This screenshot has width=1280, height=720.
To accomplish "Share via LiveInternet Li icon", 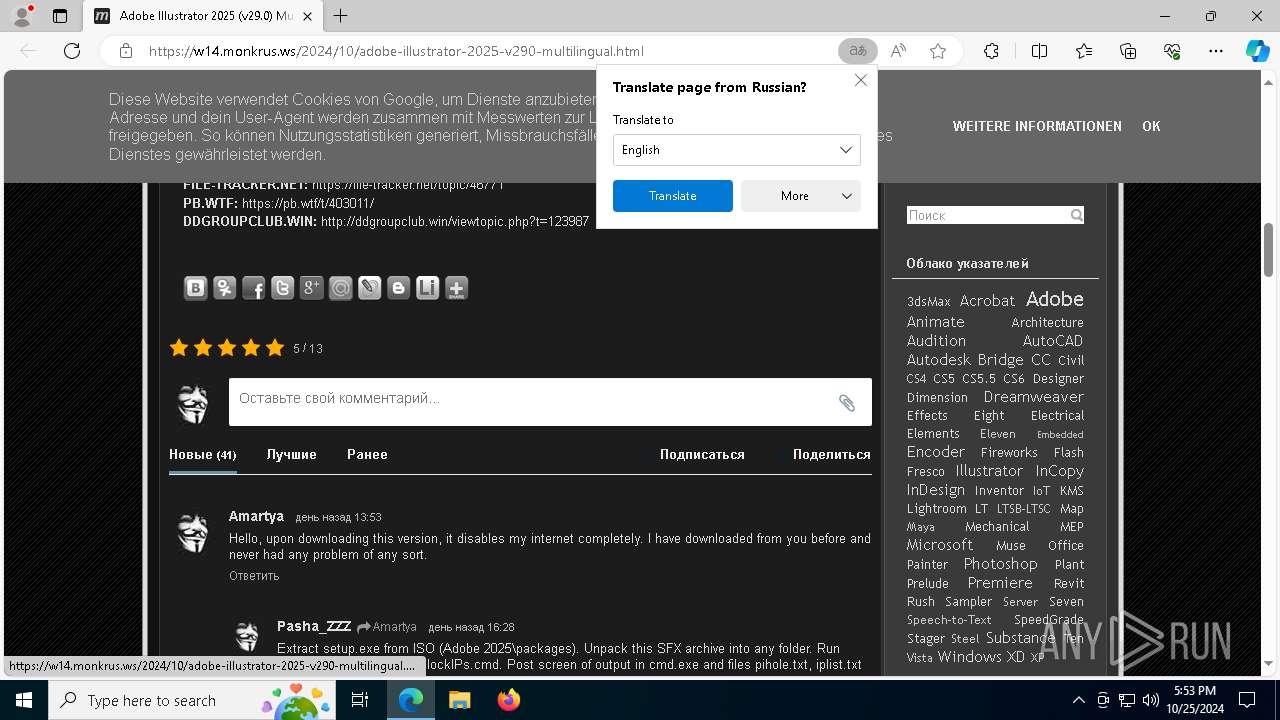I will [428, 288].
